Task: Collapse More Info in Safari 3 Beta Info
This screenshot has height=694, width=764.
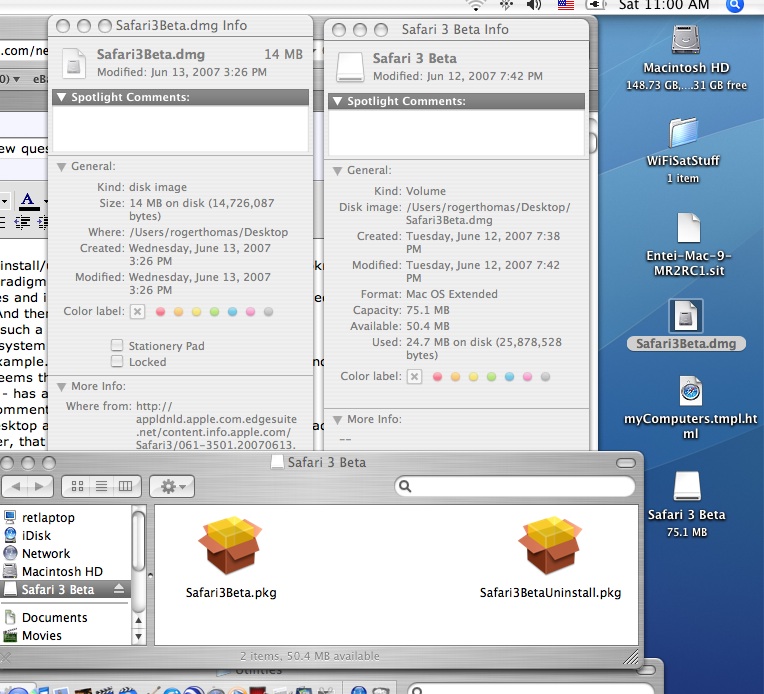Action: [x=337, y=420]
